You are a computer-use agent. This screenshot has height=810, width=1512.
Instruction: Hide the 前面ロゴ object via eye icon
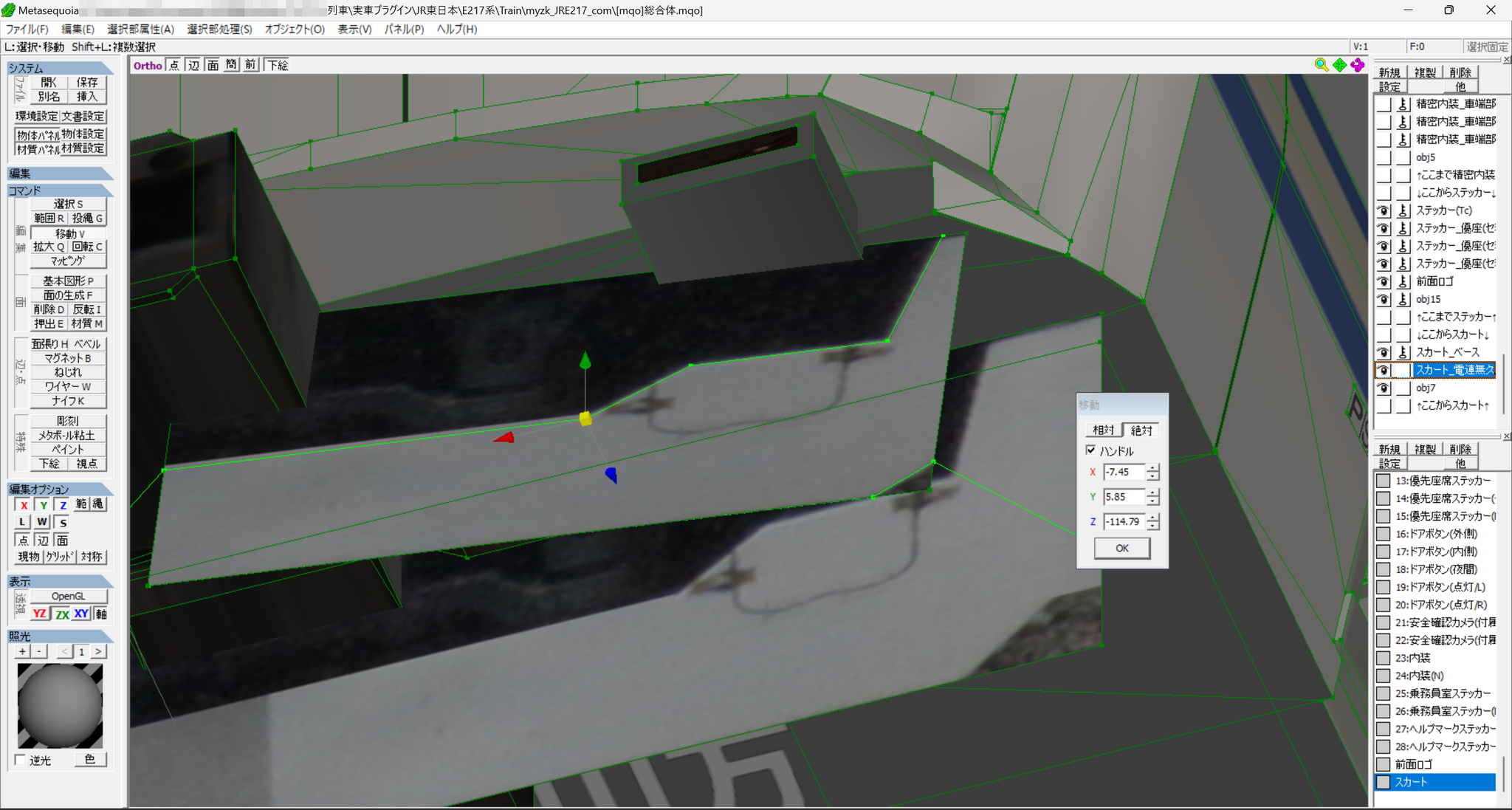(x=1384, y=281)
